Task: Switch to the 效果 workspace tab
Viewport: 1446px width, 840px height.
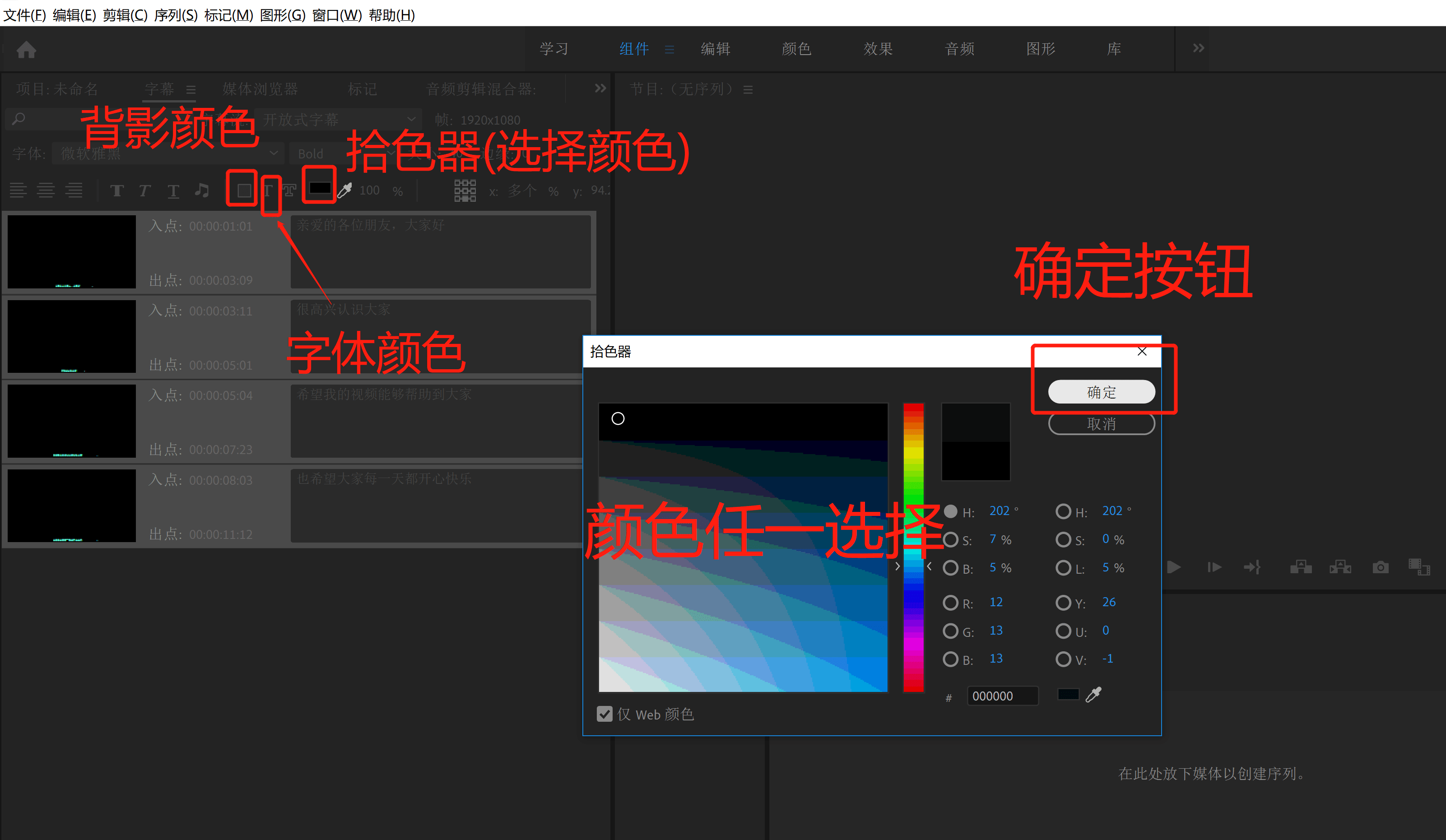Action: [877, 49]
